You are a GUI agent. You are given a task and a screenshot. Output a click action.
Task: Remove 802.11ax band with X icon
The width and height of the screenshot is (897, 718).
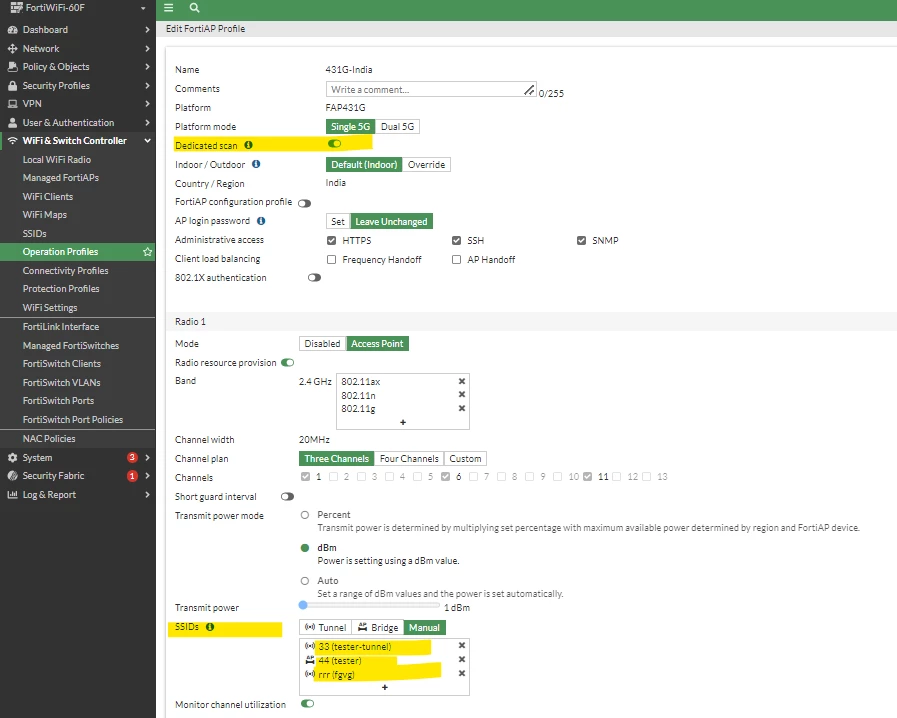pos(462,381)
